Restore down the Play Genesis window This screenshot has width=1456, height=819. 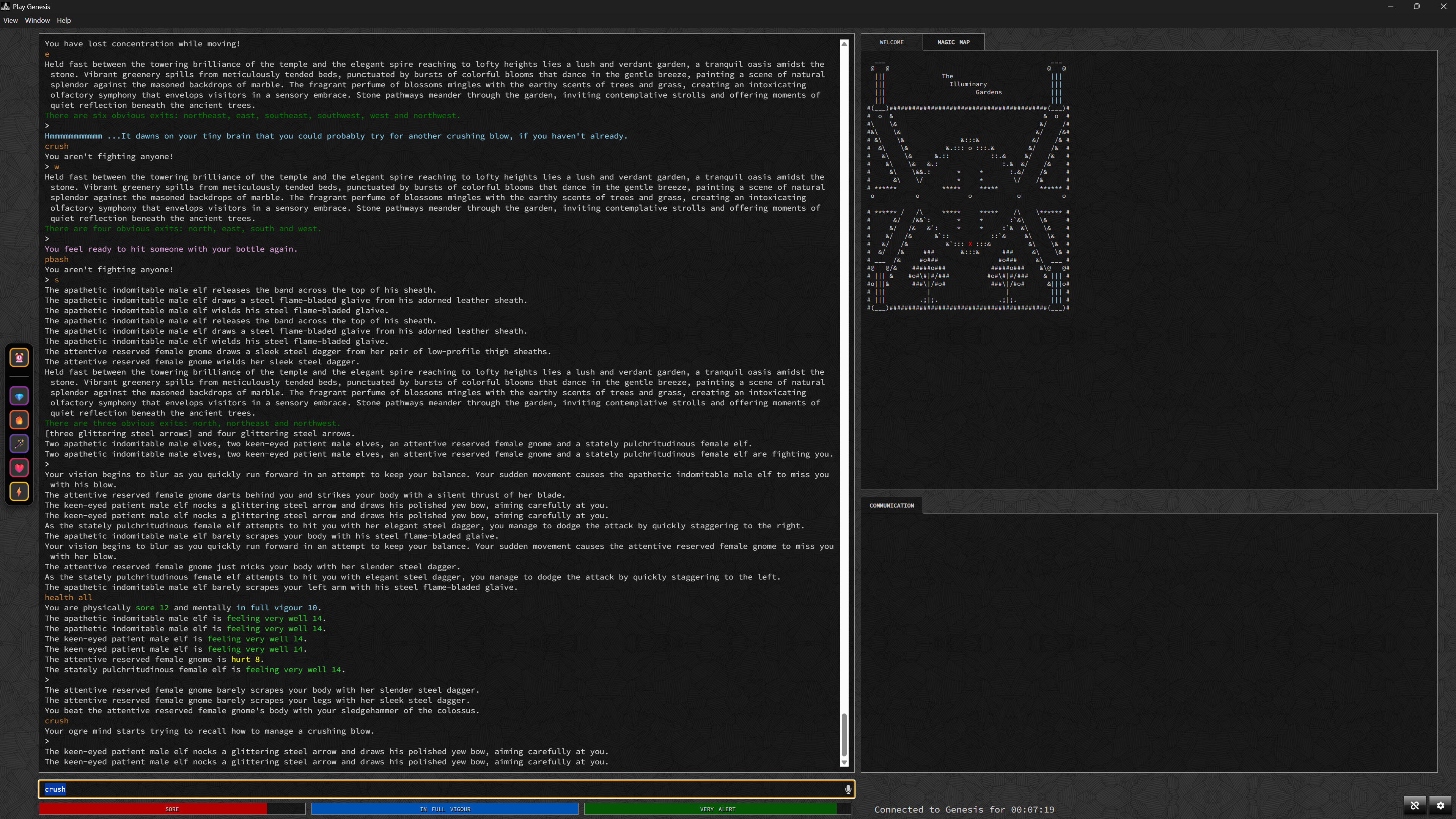pos(1417,7)
